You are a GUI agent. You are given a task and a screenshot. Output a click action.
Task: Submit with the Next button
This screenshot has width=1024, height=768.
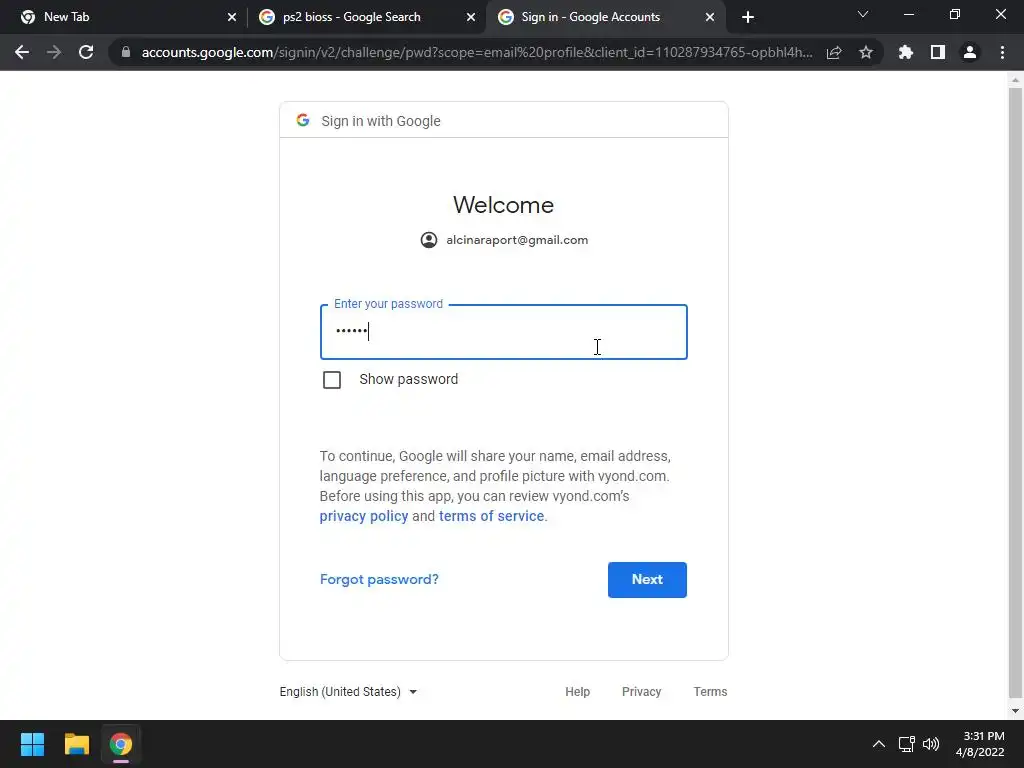(647, 580)
